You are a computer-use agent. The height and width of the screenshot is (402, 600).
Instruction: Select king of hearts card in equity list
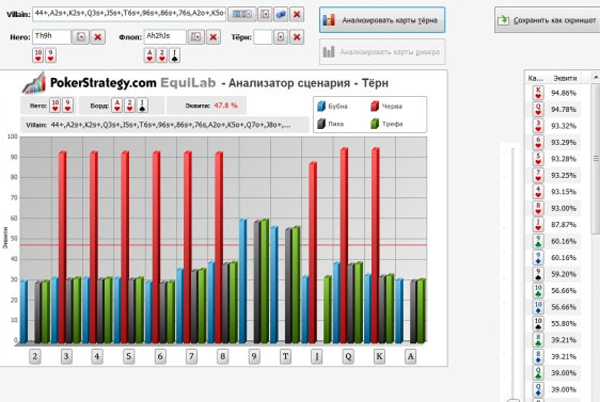coord(538,93)
